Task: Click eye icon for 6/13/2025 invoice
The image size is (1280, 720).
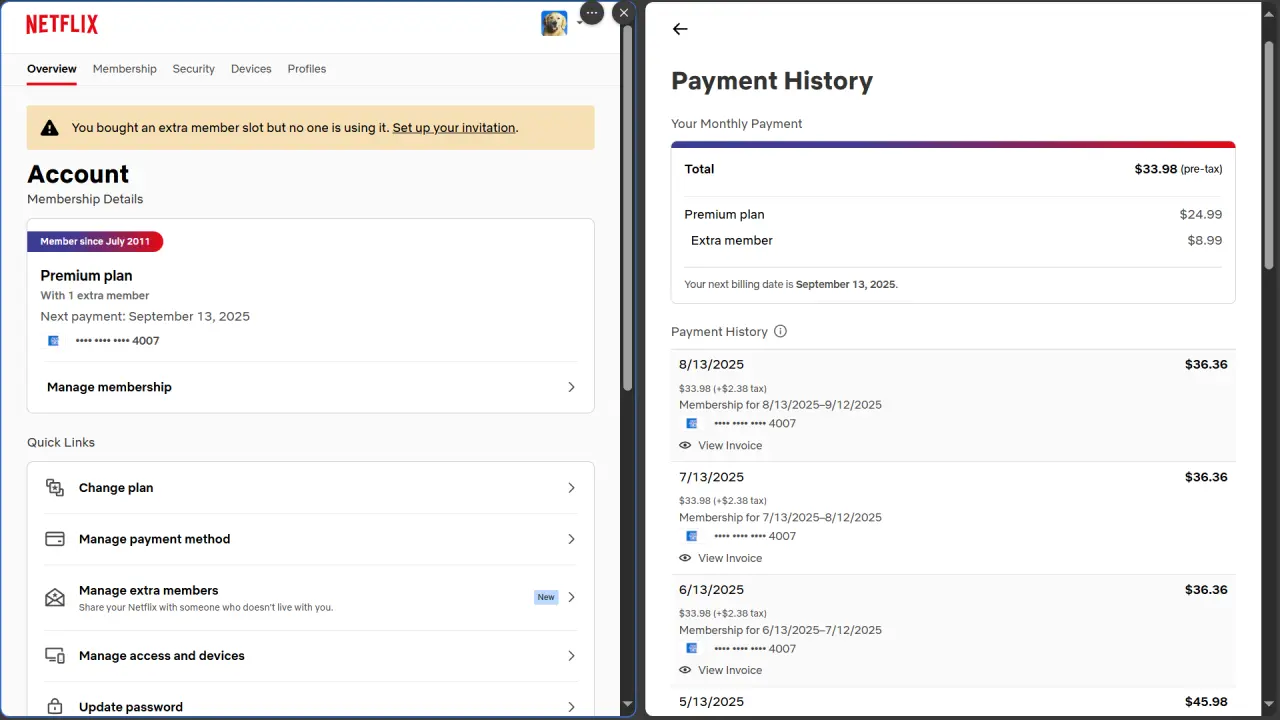Action: pos(685,670)
